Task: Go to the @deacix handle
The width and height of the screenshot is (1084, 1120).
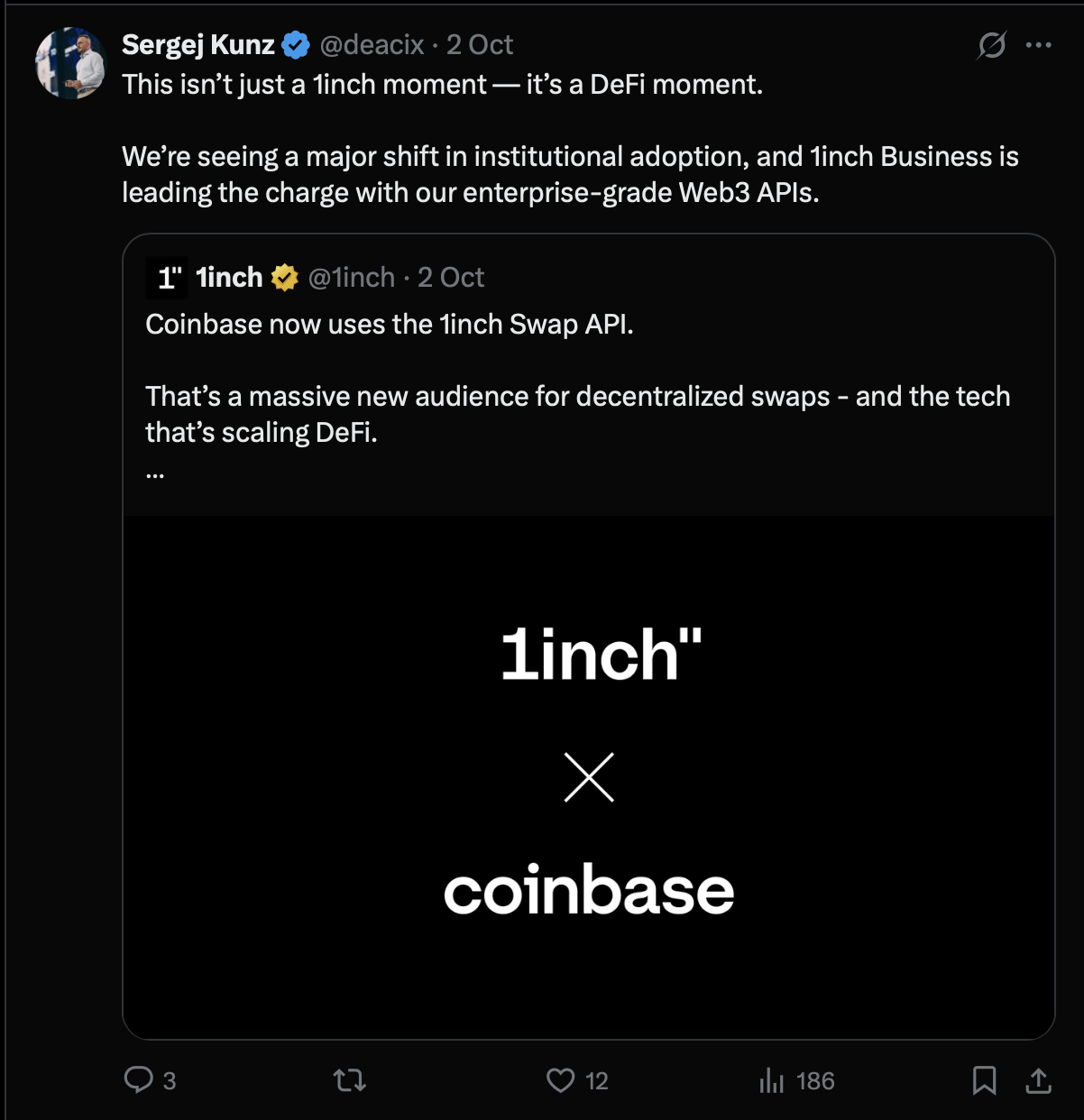Action: coord(372,45)
